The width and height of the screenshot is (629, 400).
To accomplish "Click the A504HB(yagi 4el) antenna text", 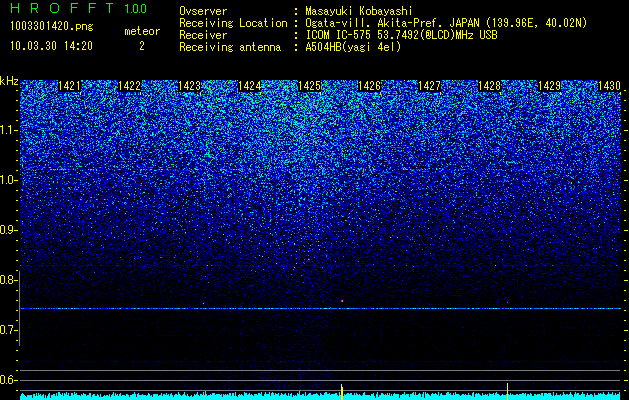I will (353, 47).
